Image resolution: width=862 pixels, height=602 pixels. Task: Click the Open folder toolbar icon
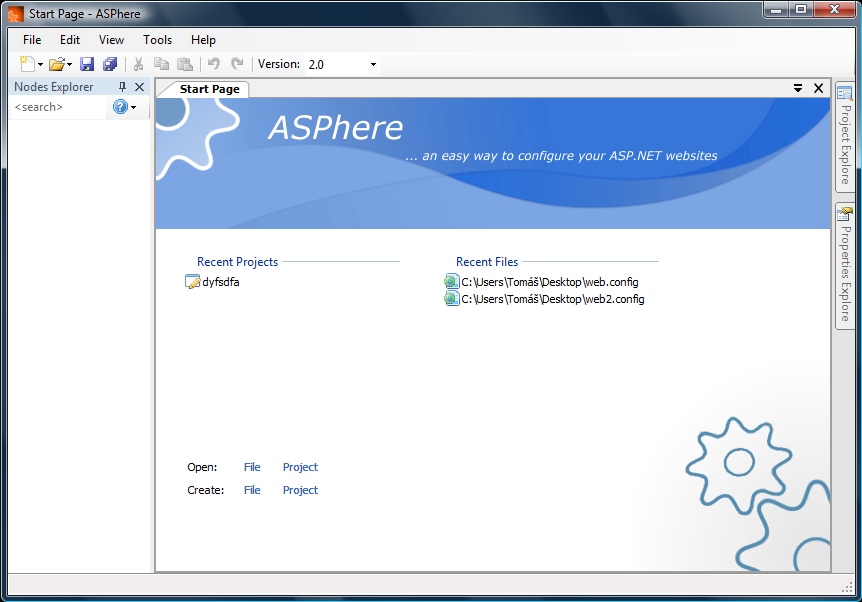57,64
